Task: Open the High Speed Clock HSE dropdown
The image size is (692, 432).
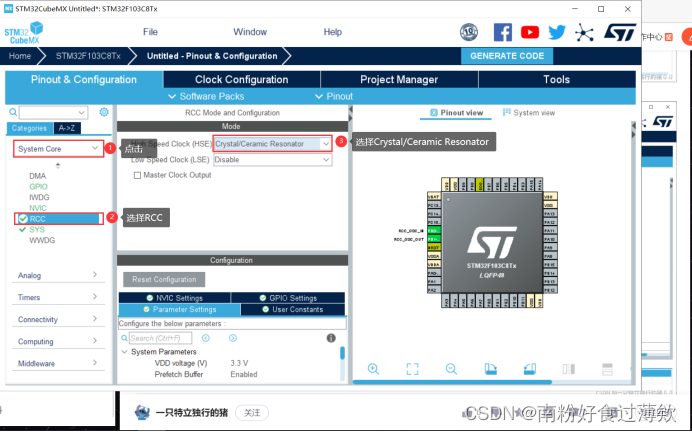Action: tap(273, 144)
